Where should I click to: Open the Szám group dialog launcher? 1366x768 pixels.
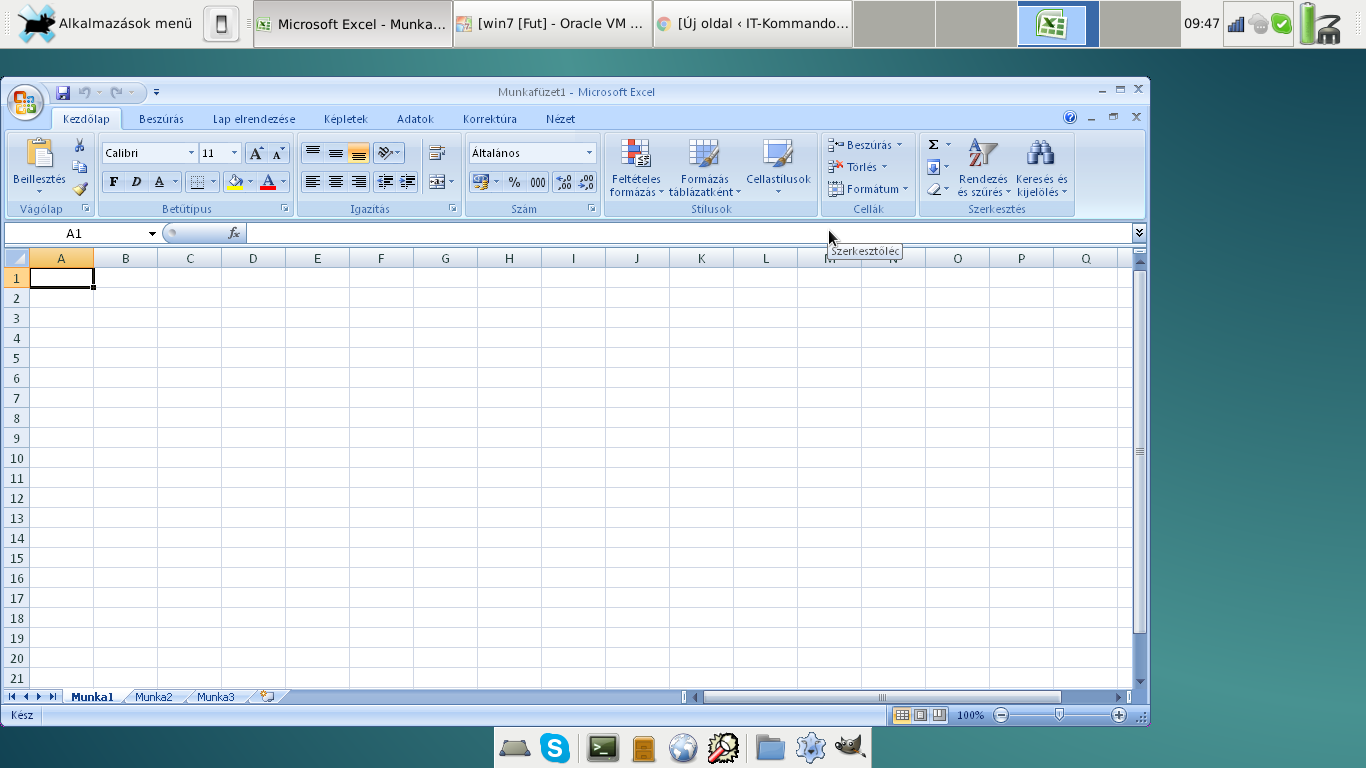tap(592, 209)
